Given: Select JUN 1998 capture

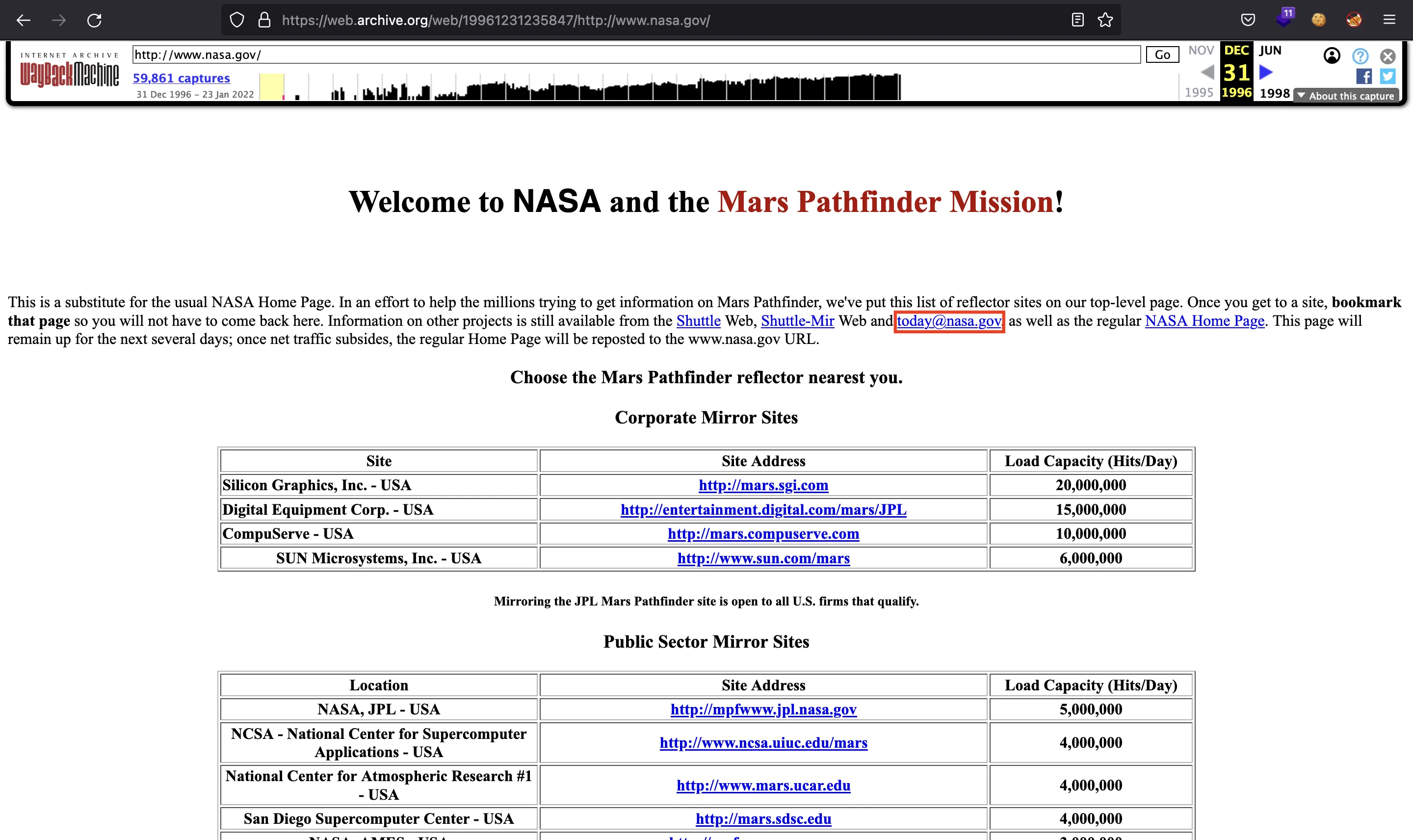Looking at the screenshot, I should 1273,71.
